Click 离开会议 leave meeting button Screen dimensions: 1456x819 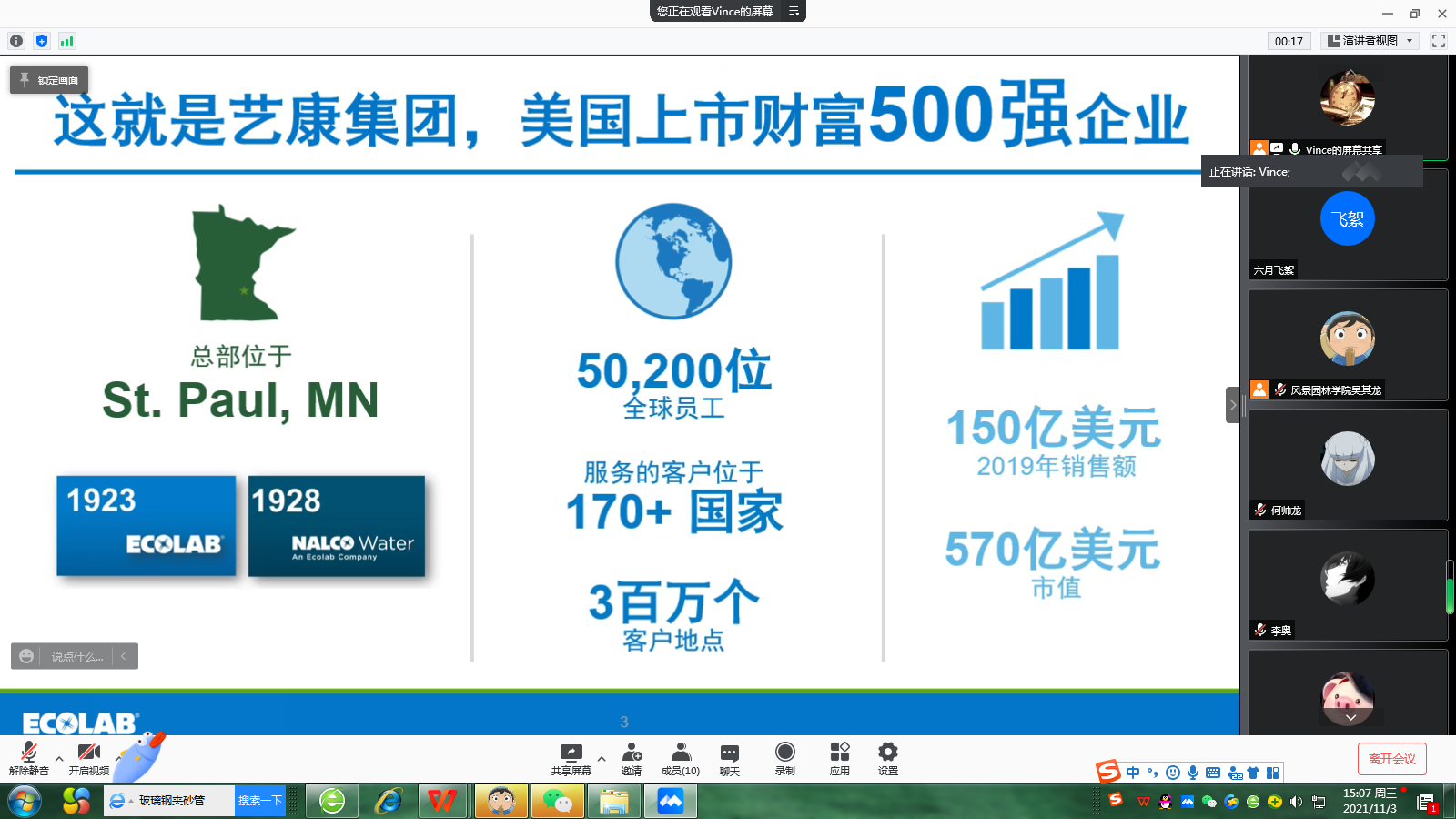1392,759
